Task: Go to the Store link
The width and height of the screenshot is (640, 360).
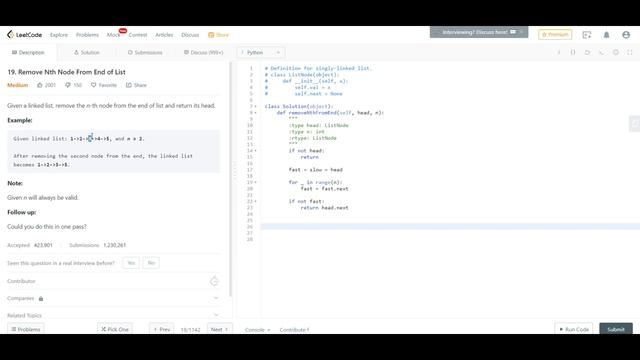Action: coord(218,35)
